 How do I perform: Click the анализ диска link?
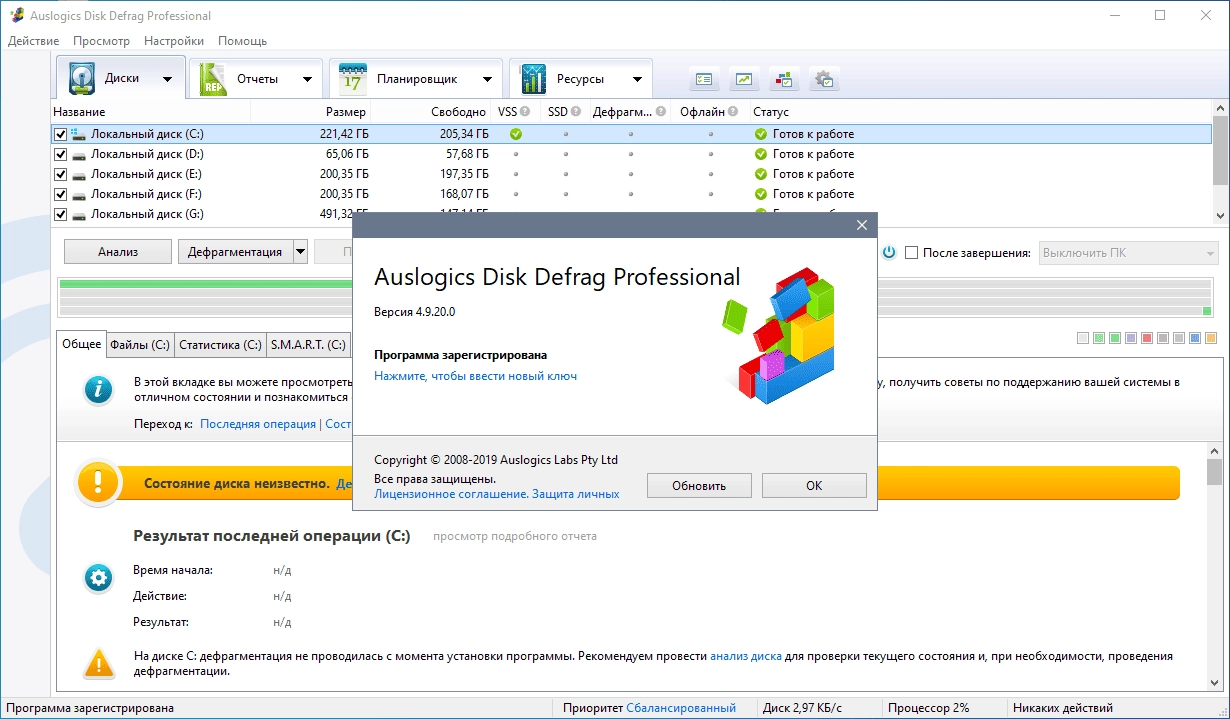(x=746, y=656)
